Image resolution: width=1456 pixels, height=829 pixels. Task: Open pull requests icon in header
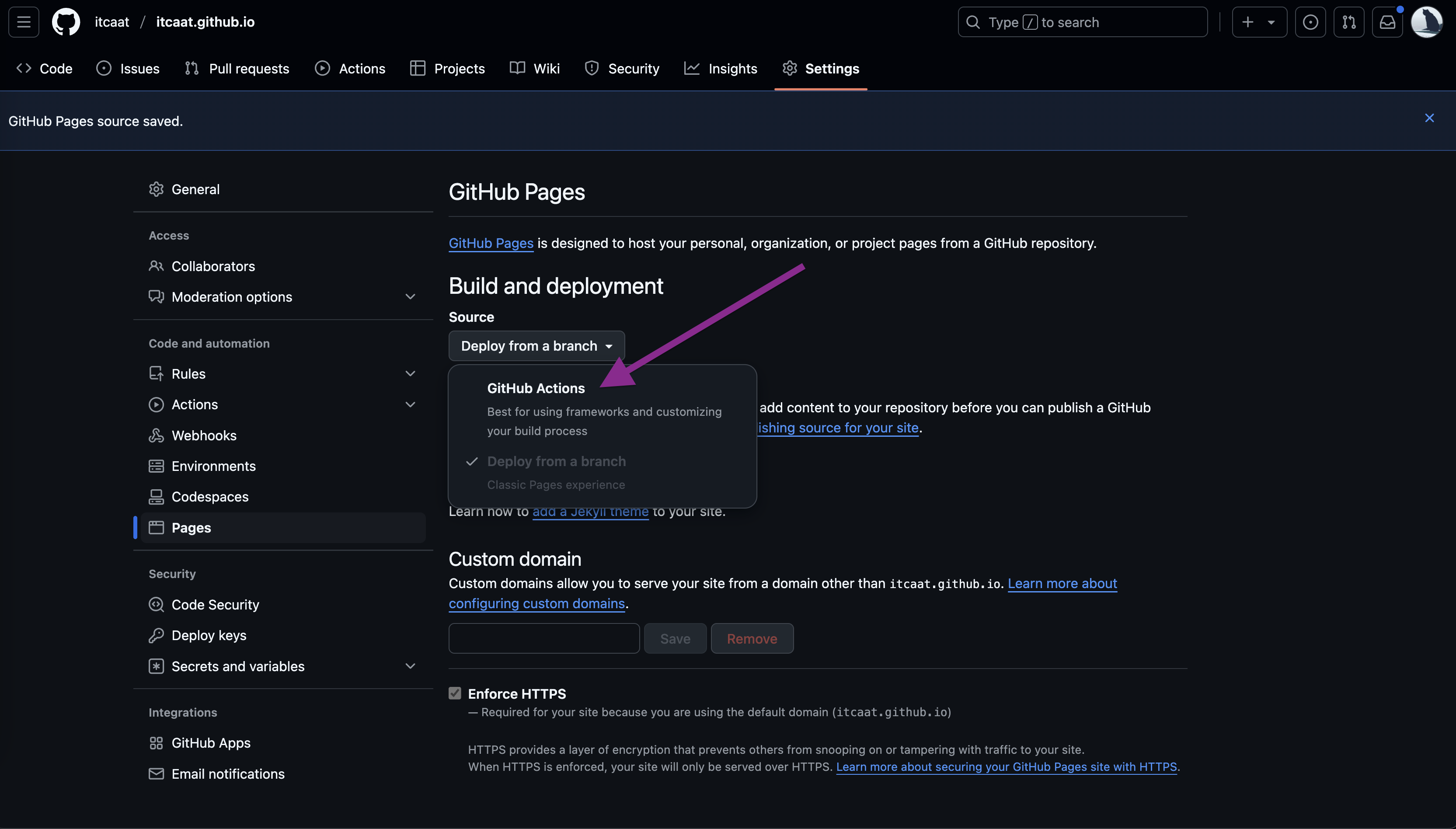pyautogui.click(x=1349, y=22)
